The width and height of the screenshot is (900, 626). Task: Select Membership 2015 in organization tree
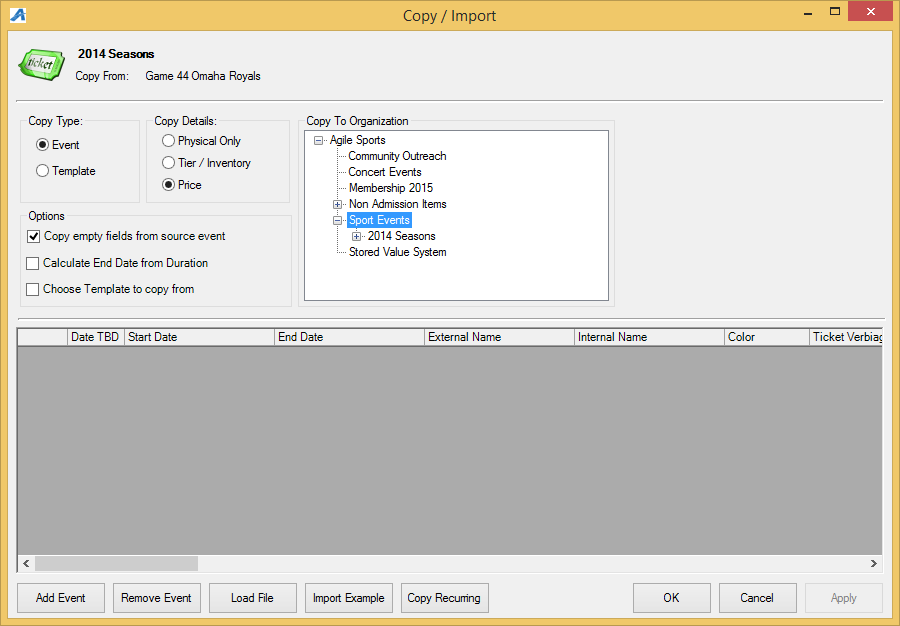pyautogui.click(x=391, y=188)
